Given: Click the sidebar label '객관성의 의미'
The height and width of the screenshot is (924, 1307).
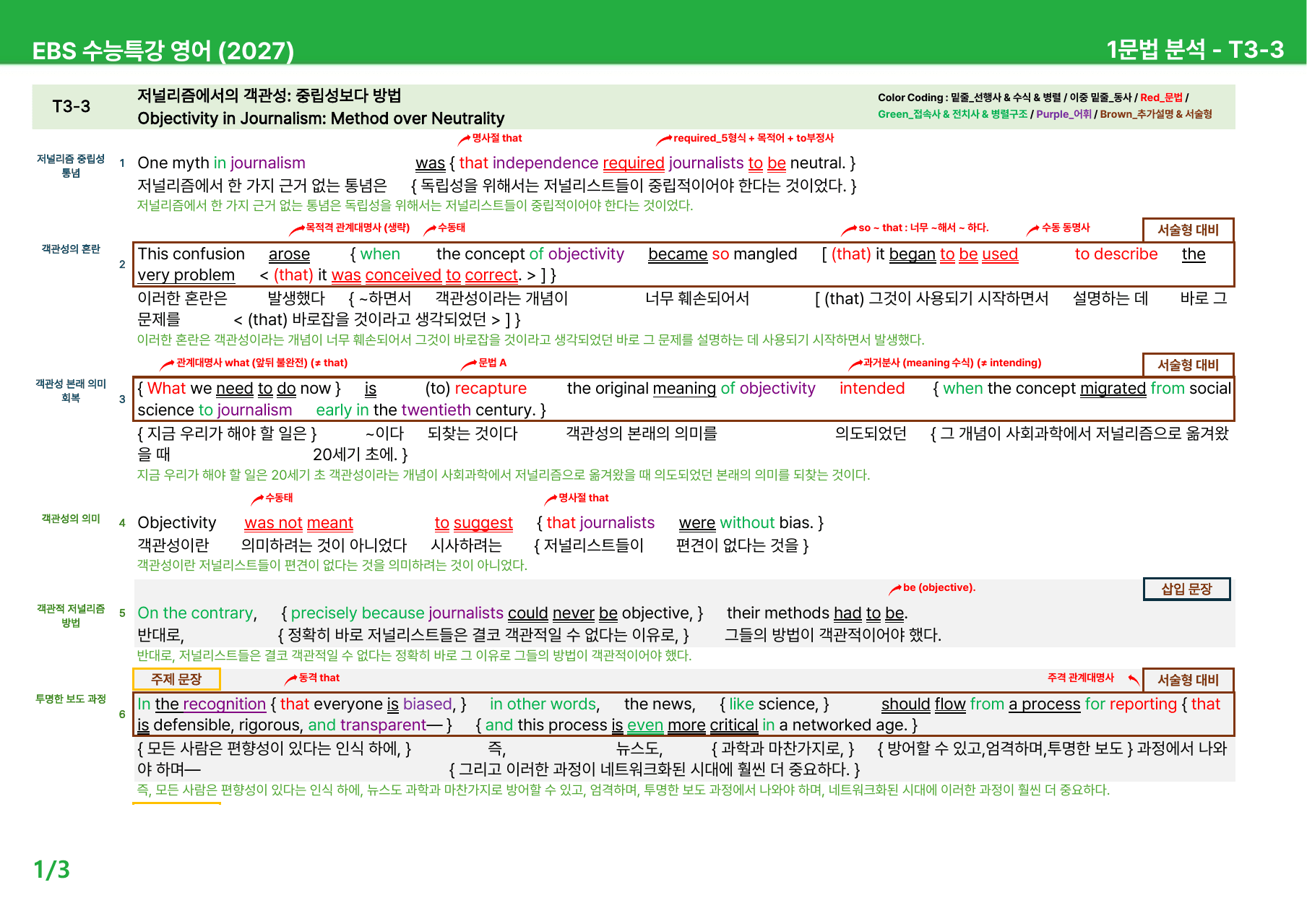Looking at the screenshot, I should (x=71, y=518).
